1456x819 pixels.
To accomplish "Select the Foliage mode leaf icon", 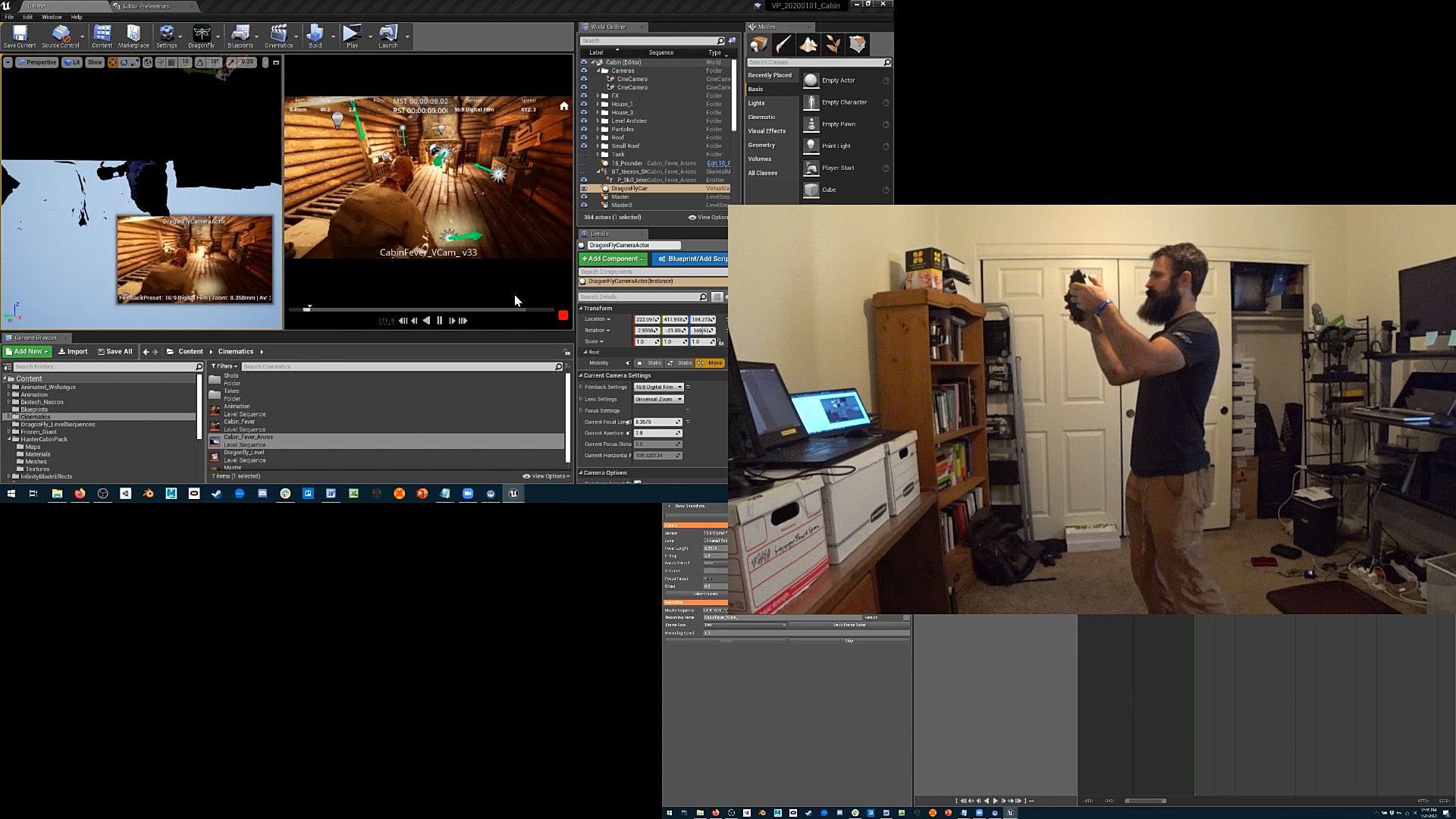I will click(x=833, y=45).
